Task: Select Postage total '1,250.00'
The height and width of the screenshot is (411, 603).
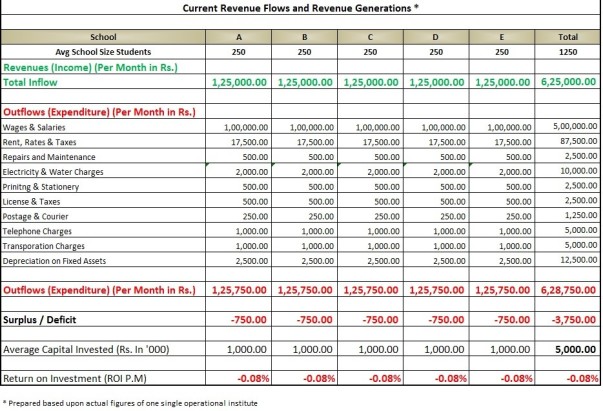Action: point(581,215)
